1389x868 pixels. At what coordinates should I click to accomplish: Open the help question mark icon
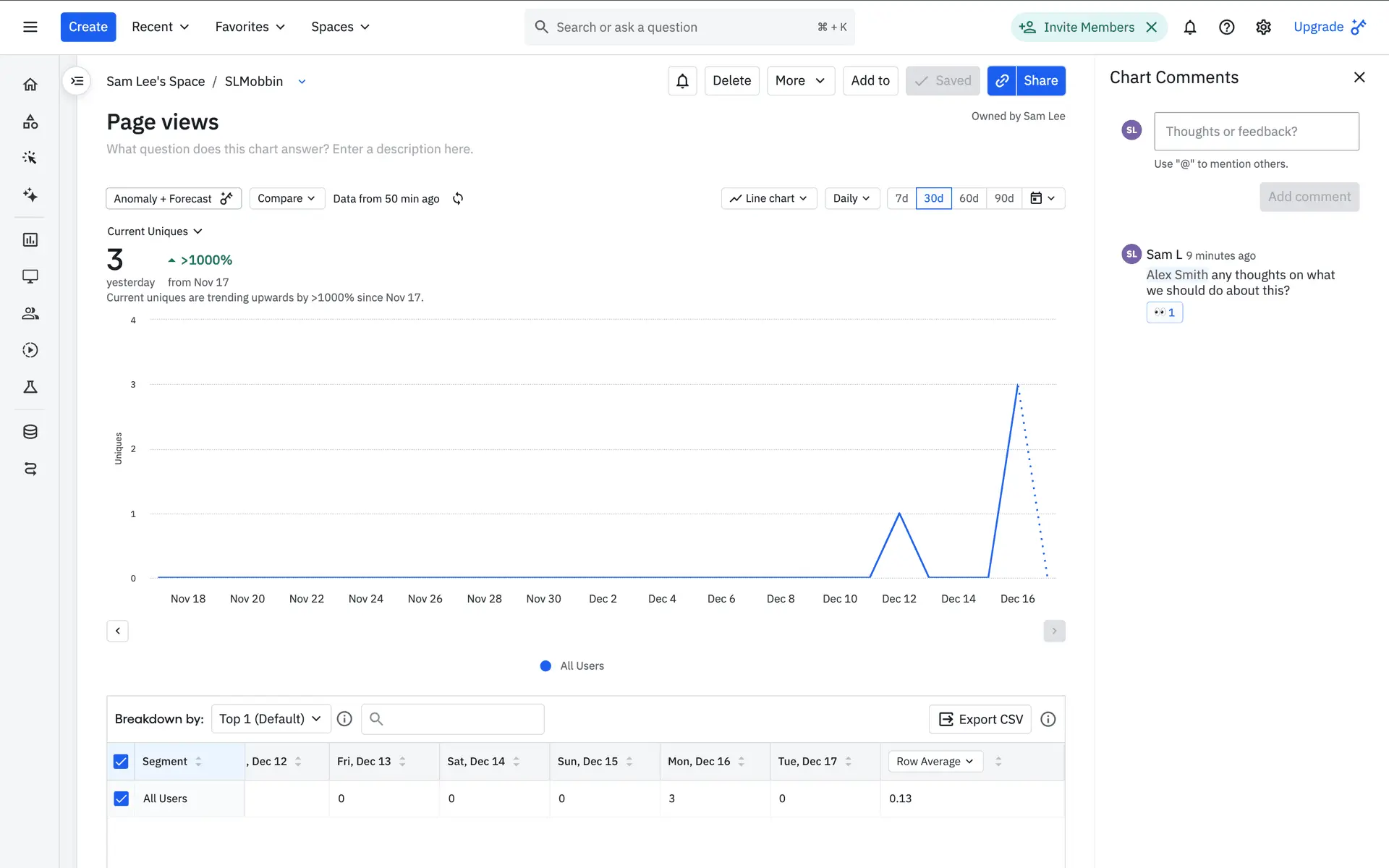[x=1226, y=27]
